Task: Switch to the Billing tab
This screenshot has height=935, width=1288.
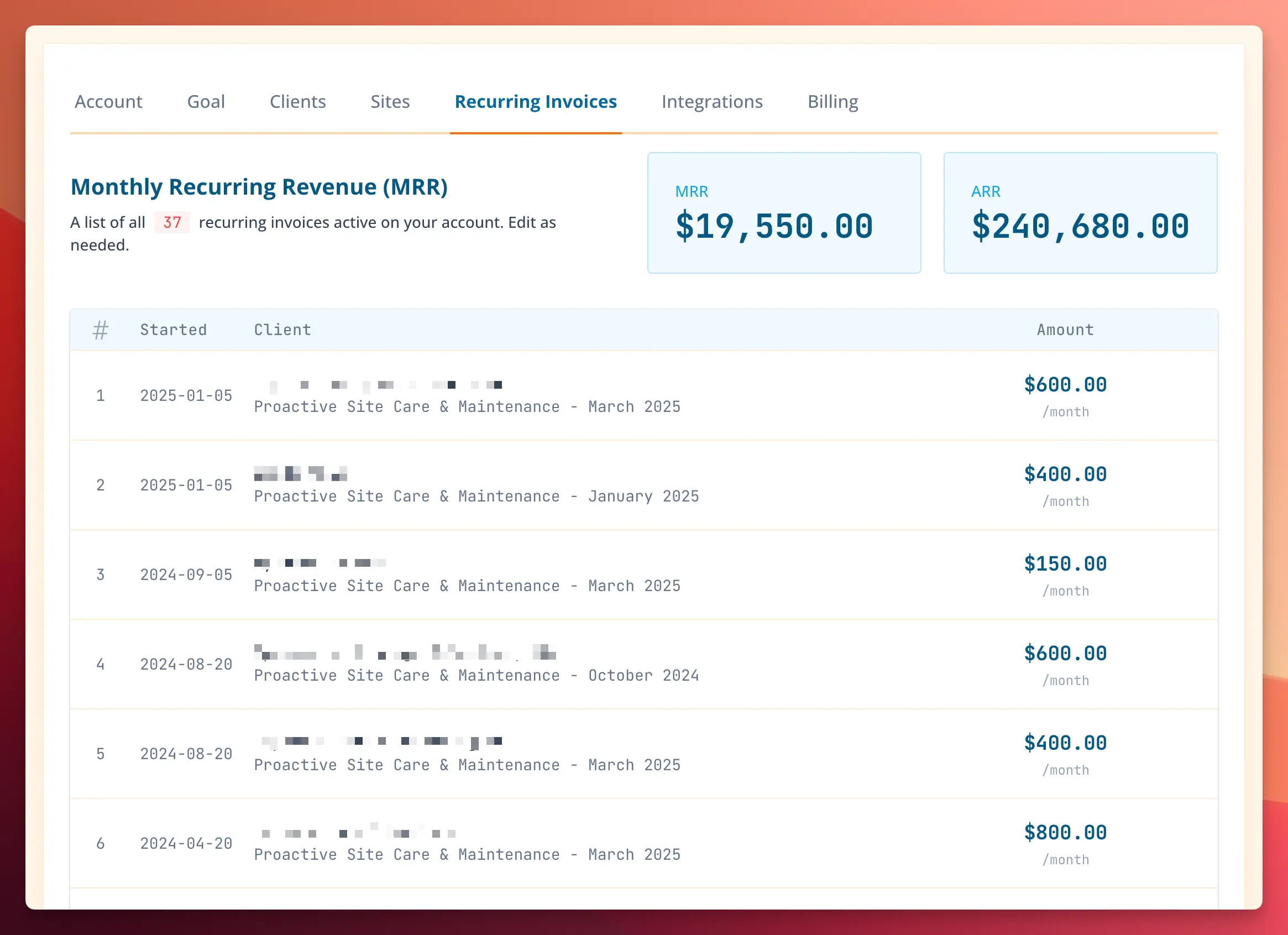Action: click(833, 102)
